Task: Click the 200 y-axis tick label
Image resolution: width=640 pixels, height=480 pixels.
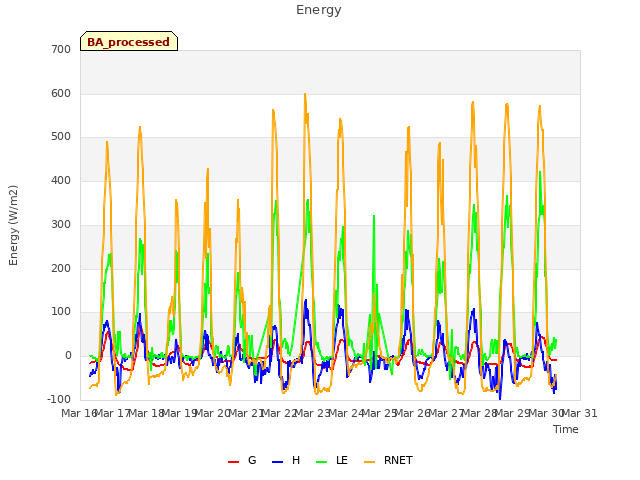Action: [x=61, y=268]
